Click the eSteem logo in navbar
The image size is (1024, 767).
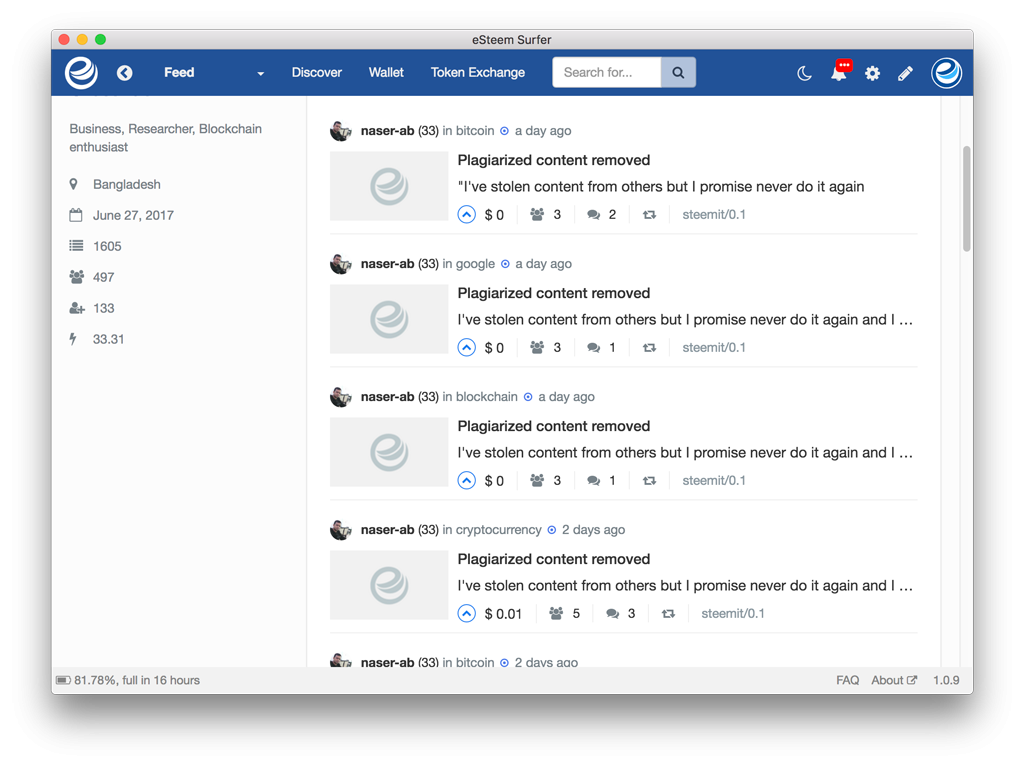82,73
